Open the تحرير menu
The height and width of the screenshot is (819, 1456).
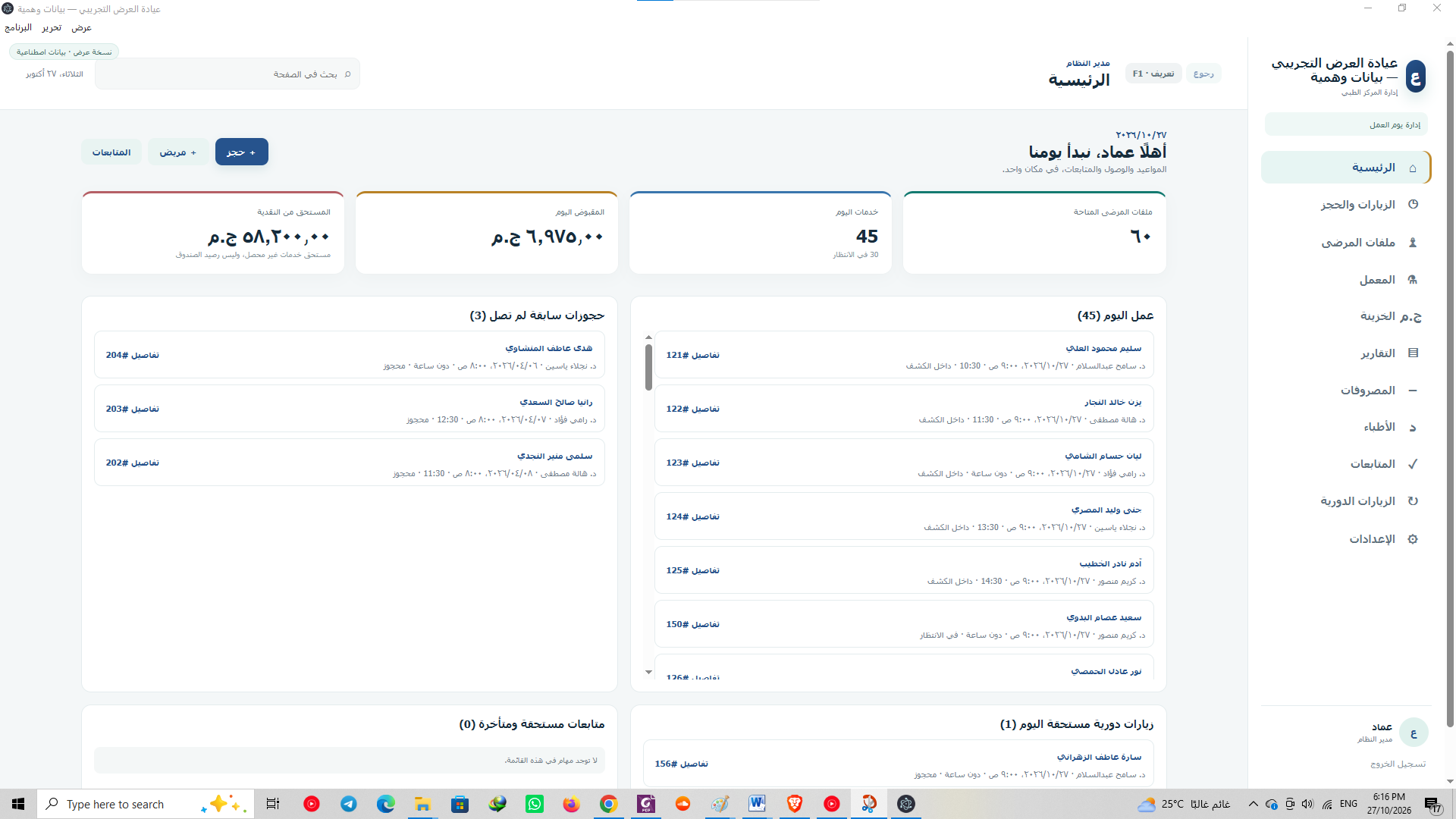[x=52, y=28]
